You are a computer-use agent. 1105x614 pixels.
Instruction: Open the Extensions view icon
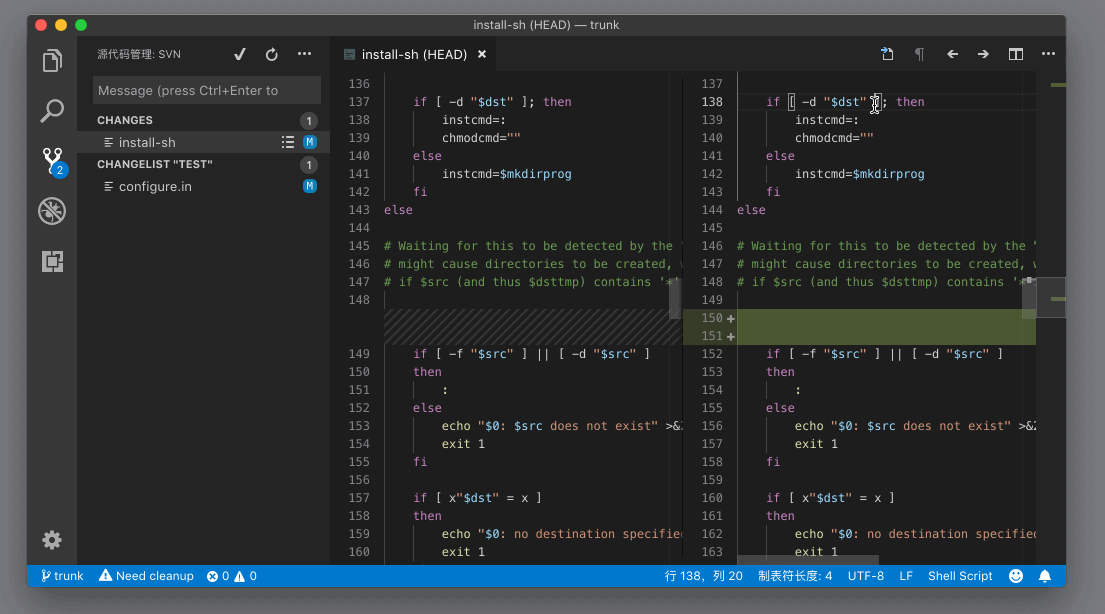pyautogui.click(x=52, y=261)
